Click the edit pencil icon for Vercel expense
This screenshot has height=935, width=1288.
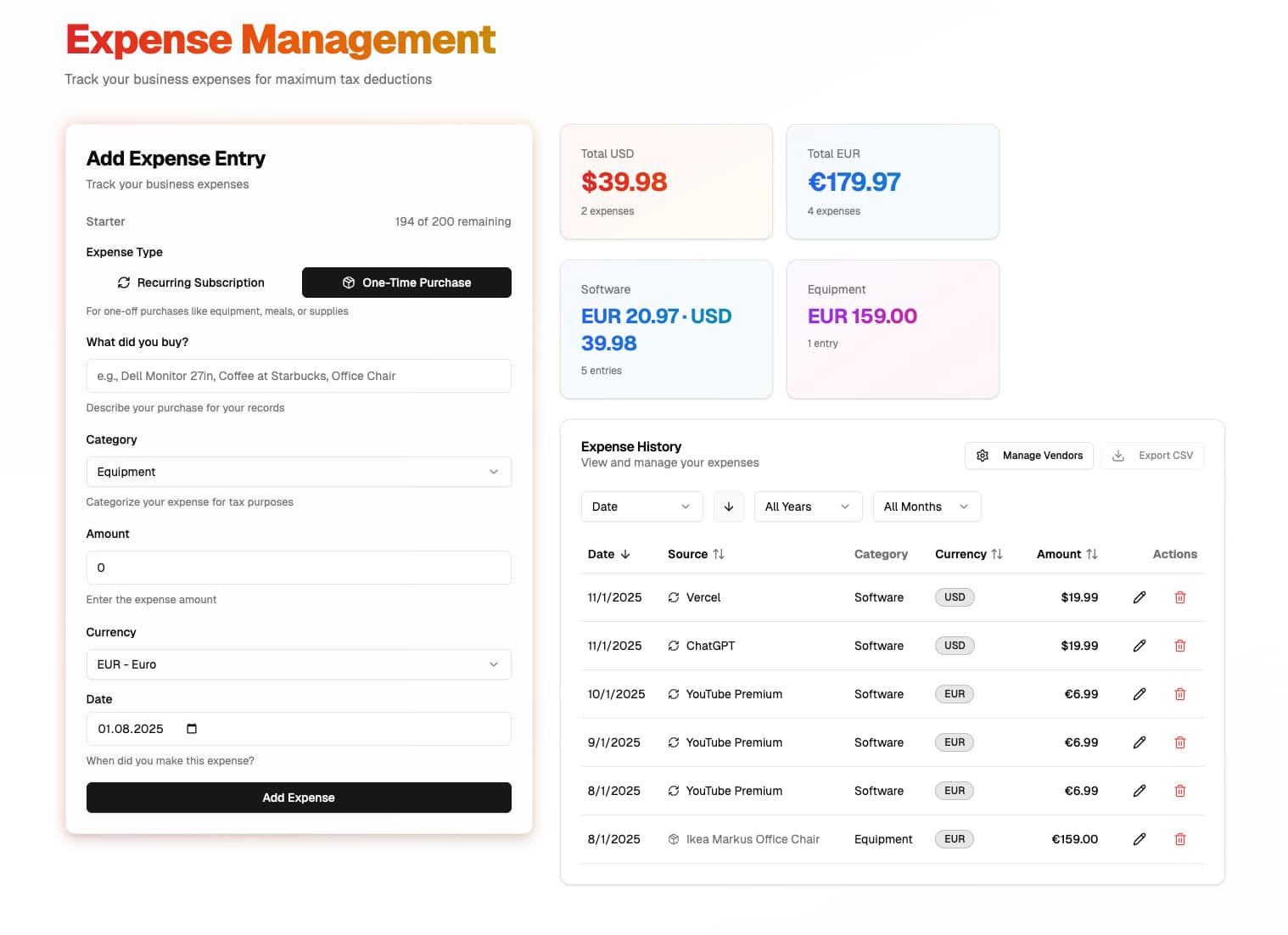click(1139, 597)
